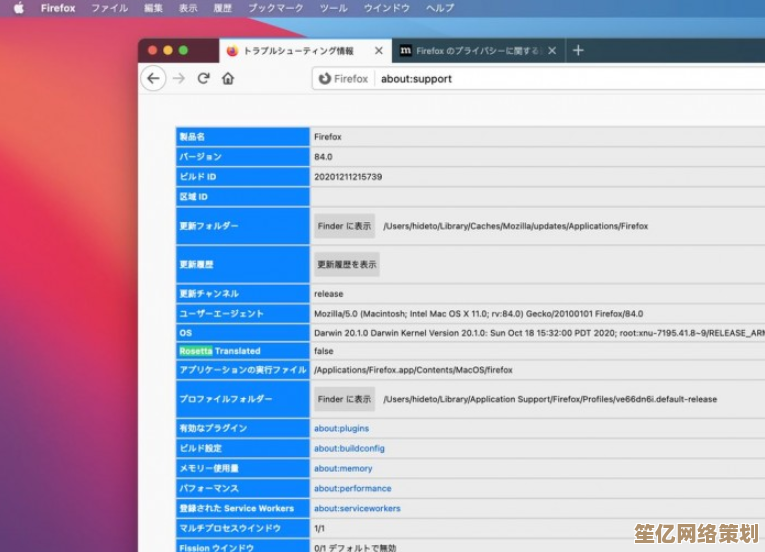Screen dimensions: 765x552
Task: Click the Caches/Mozilla/updates folder path text
Action: click(516, 226)
